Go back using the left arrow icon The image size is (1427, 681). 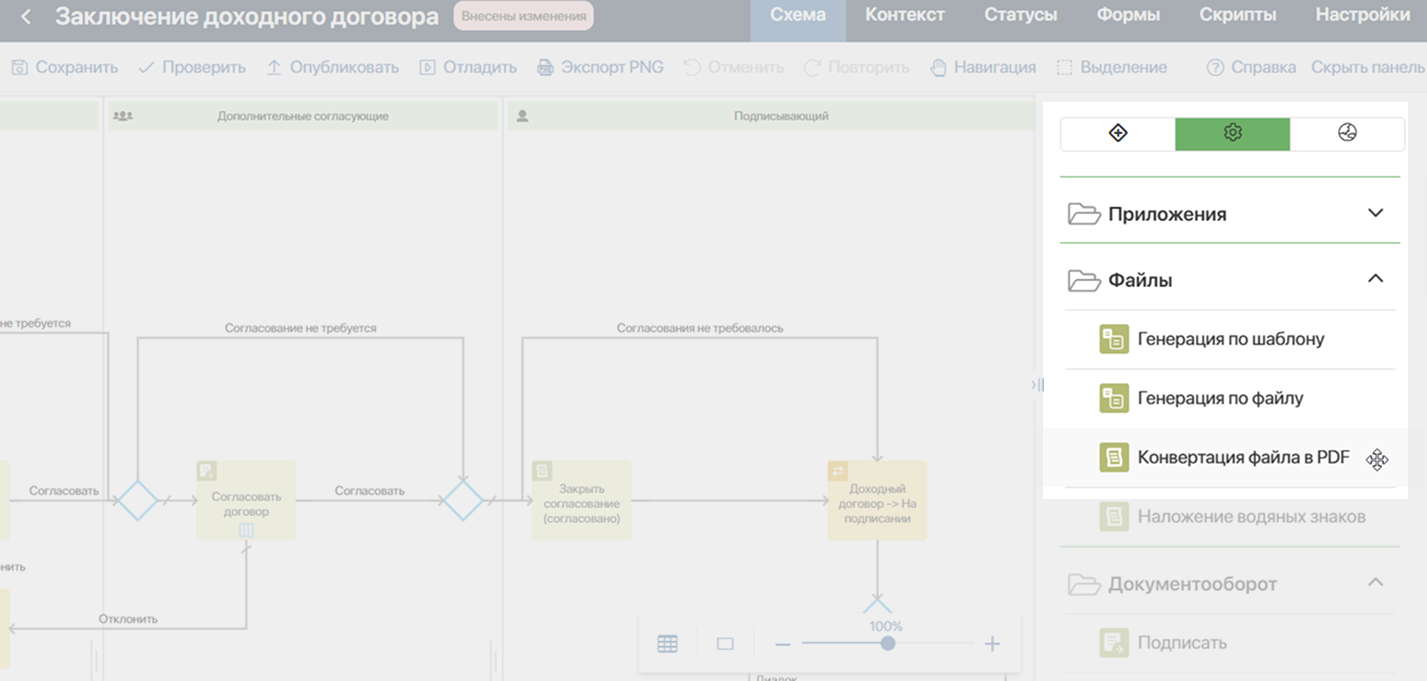point(26,17)
